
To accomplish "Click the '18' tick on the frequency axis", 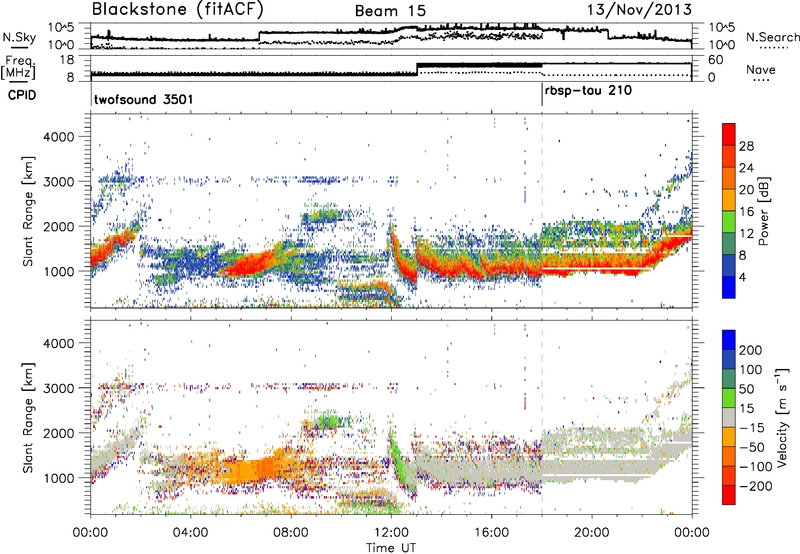I will pos(68,60).
